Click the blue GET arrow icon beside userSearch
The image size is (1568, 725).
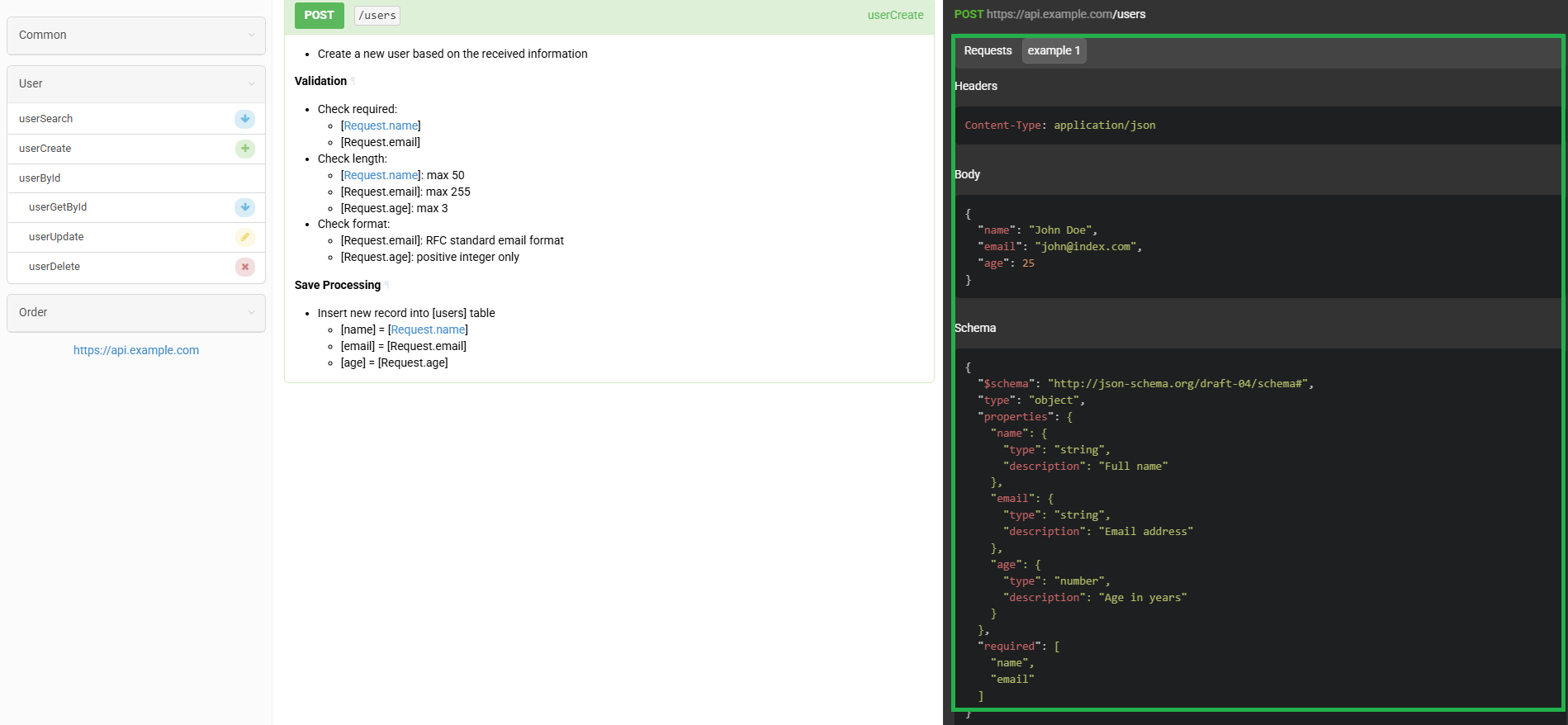pyautogui.click(x=244, y=119)
